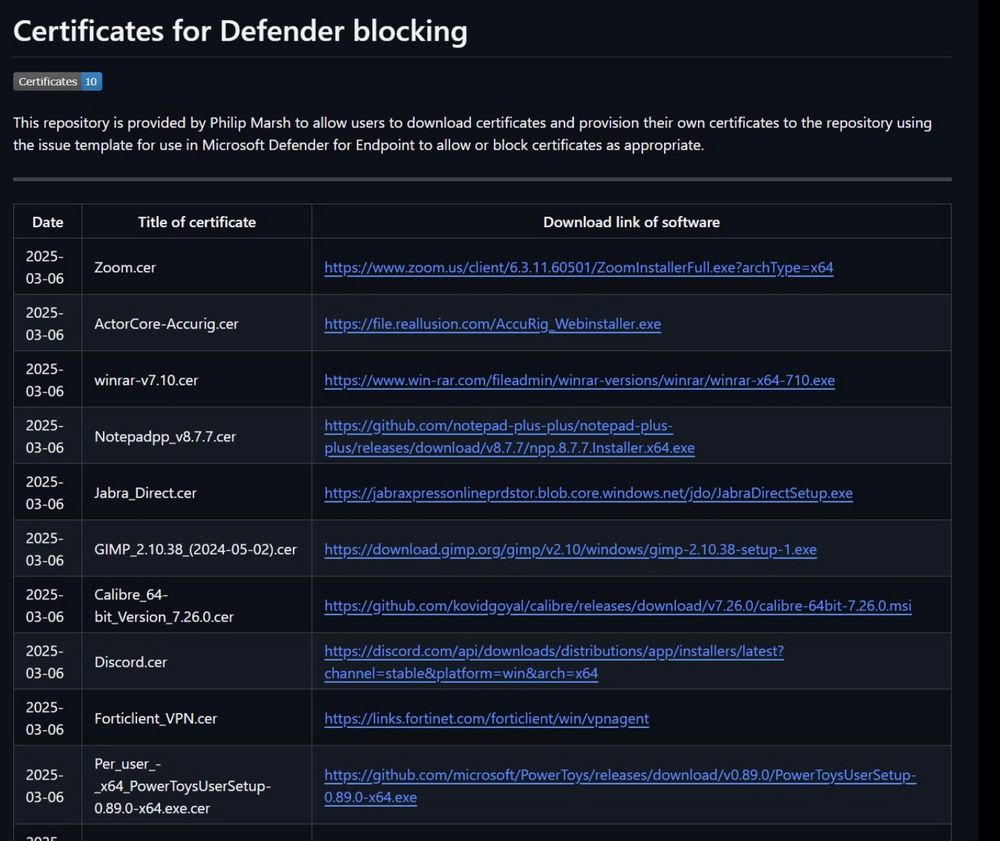Open the Discord installer download link
The image size is (1000, 841).
click(553, 662)
